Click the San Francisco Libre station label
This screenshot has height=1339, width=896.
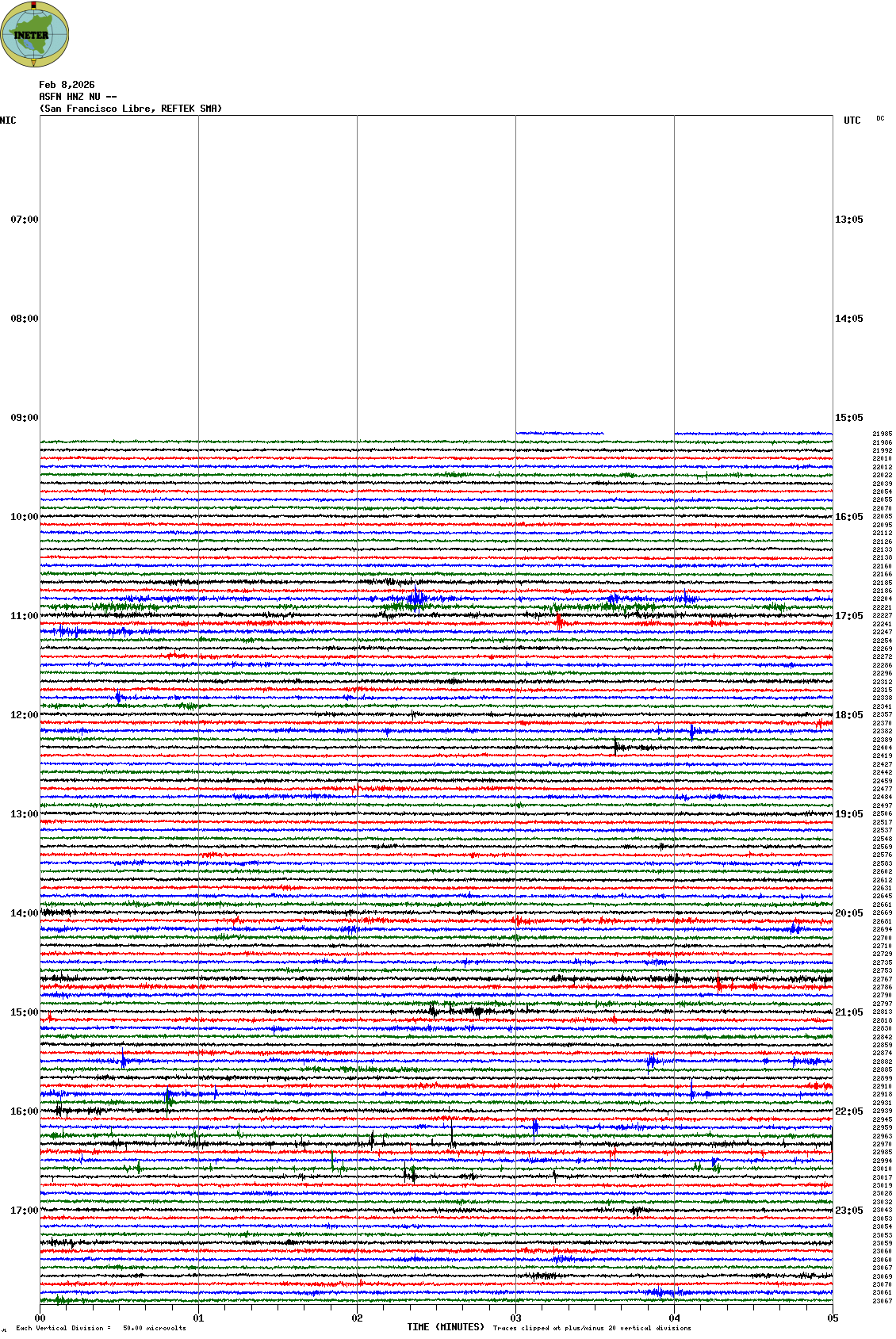click(x=131, y=109)
